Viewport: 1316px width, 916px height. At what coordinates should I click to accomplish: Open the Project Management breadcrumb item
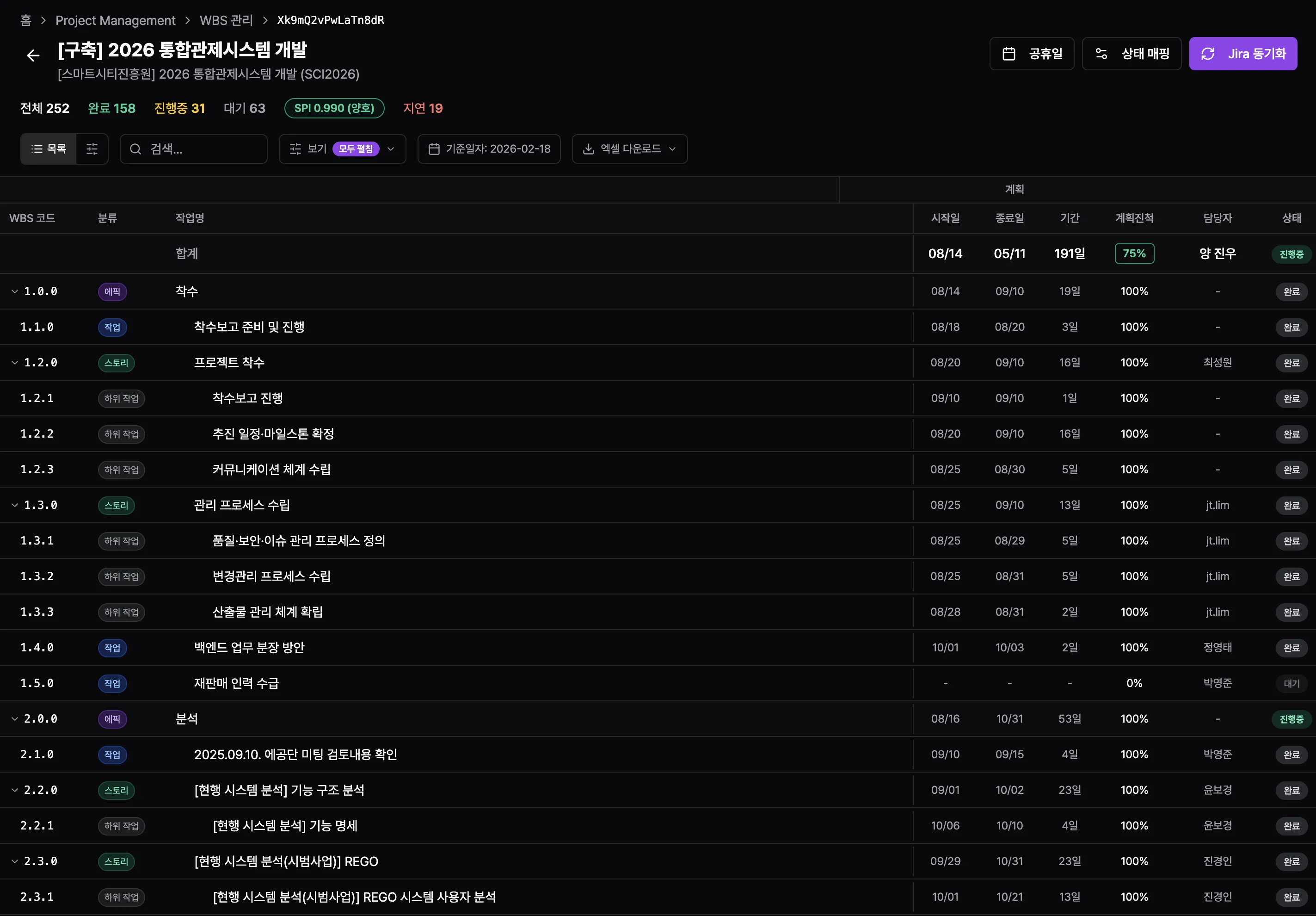coord(115,20)
